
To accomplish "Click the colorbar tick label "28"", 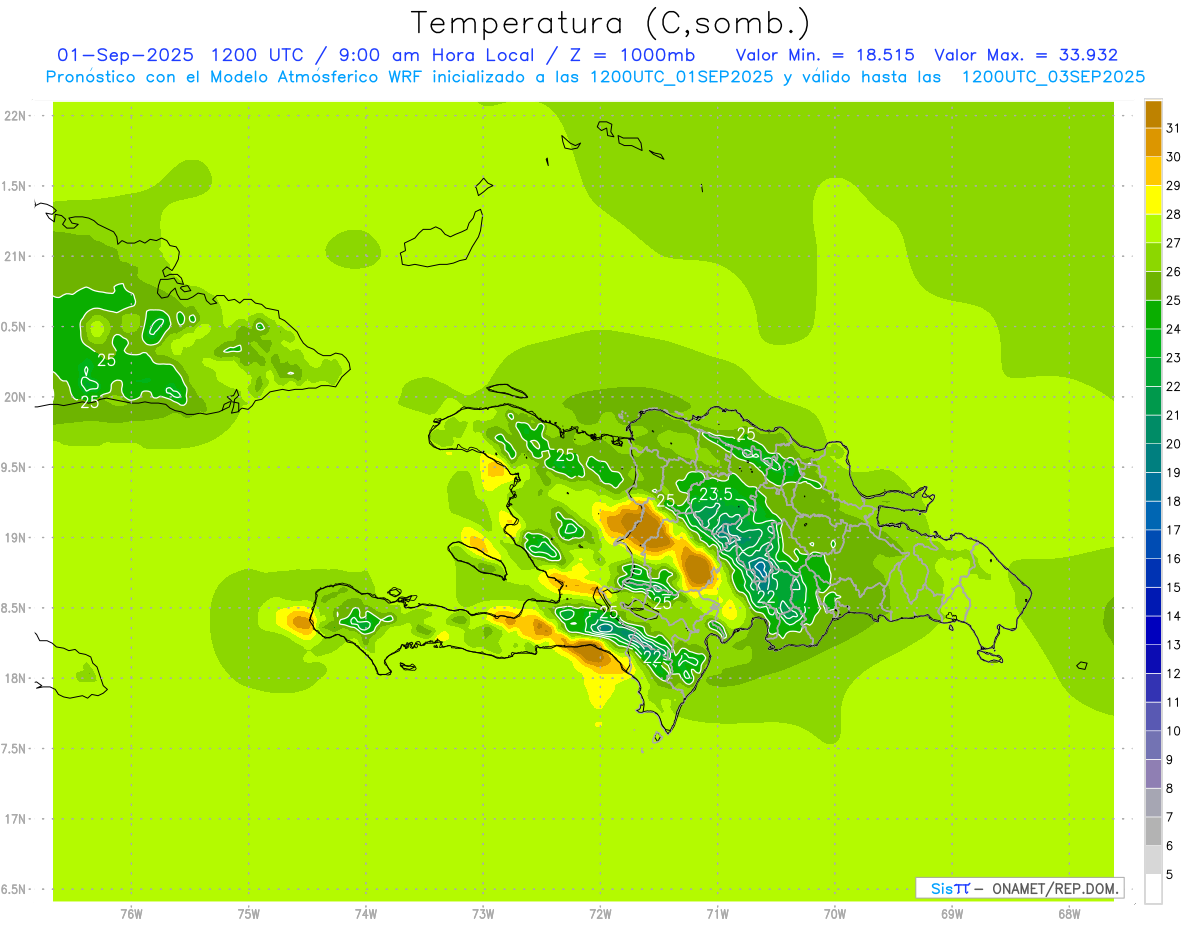I will coord(1173,214).
